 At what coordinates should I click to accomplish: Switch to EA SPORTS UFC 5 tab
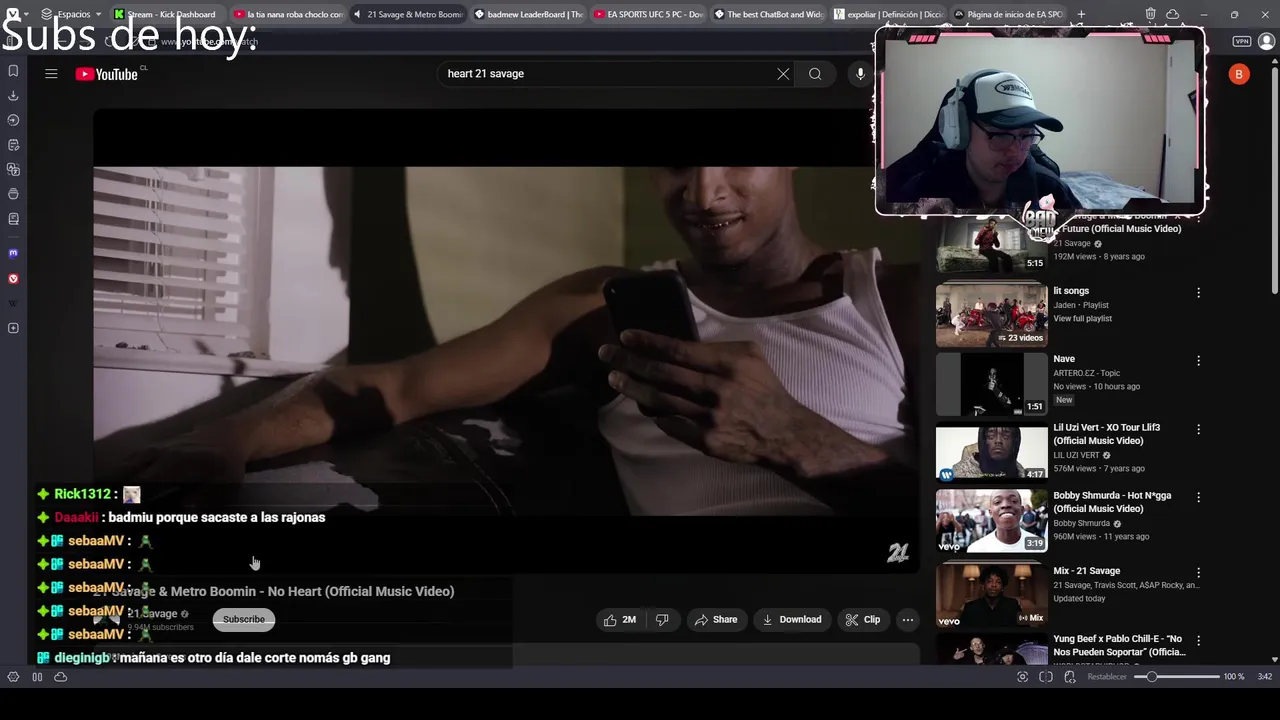(x=647, y=14)
